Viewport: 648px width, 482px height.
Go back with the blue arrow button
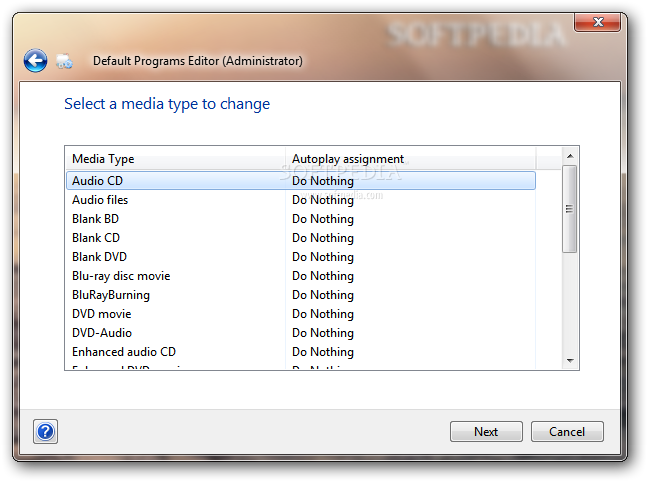(x=35, y=61)
